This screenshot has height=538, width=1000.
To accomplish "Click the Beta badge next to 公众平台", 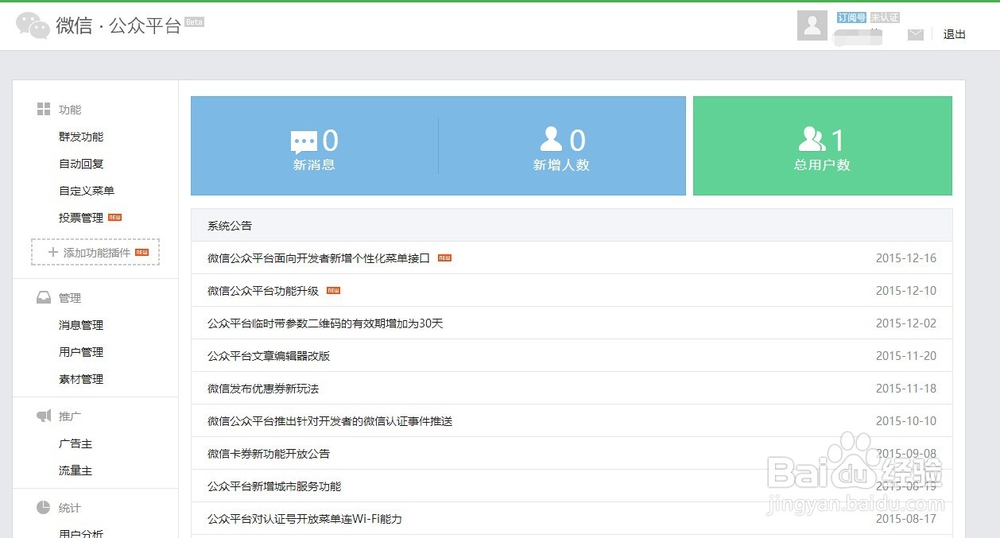I will click(195, 22).
